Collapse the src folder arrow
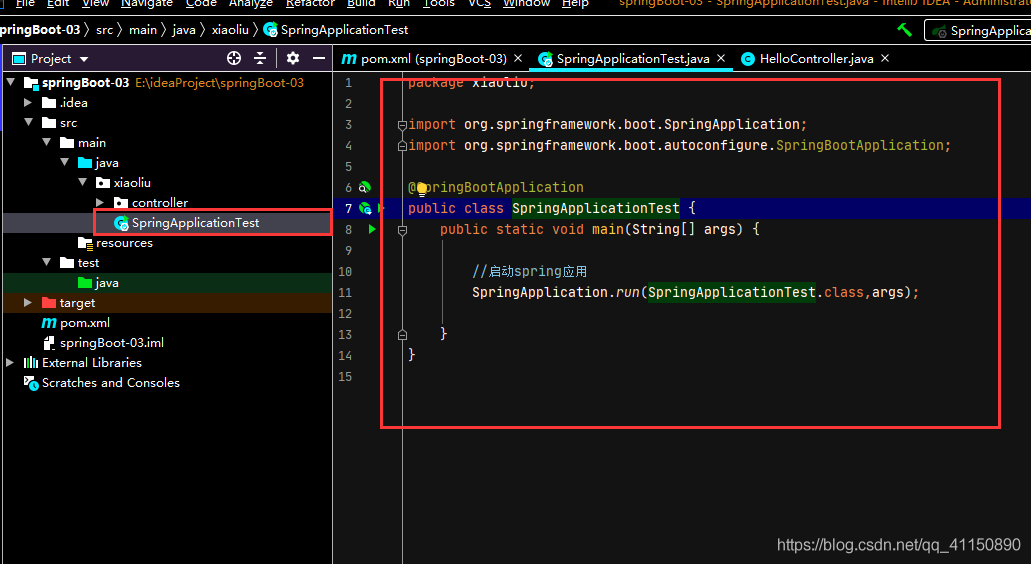1031x564 pixels. pos(29,122)
